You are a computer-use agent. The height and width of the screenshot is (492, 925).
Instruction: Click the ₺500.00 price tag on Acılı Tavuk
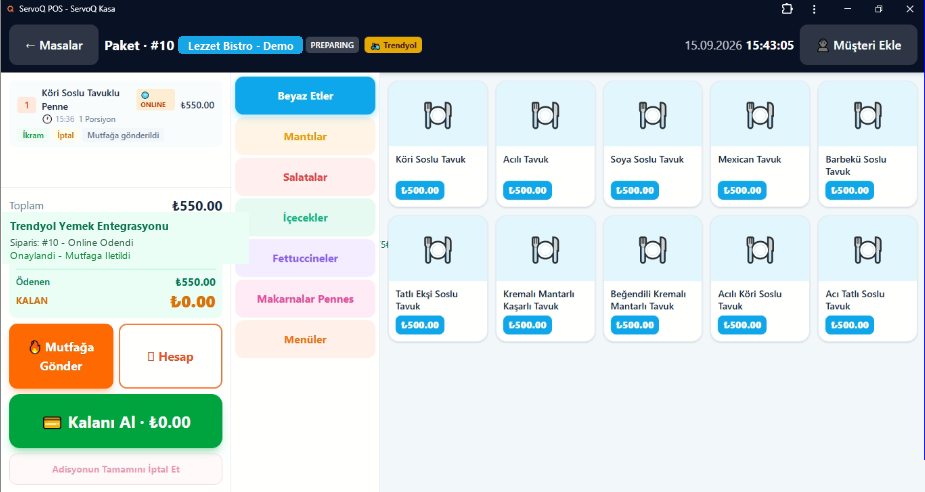click(x=527, y=191)
